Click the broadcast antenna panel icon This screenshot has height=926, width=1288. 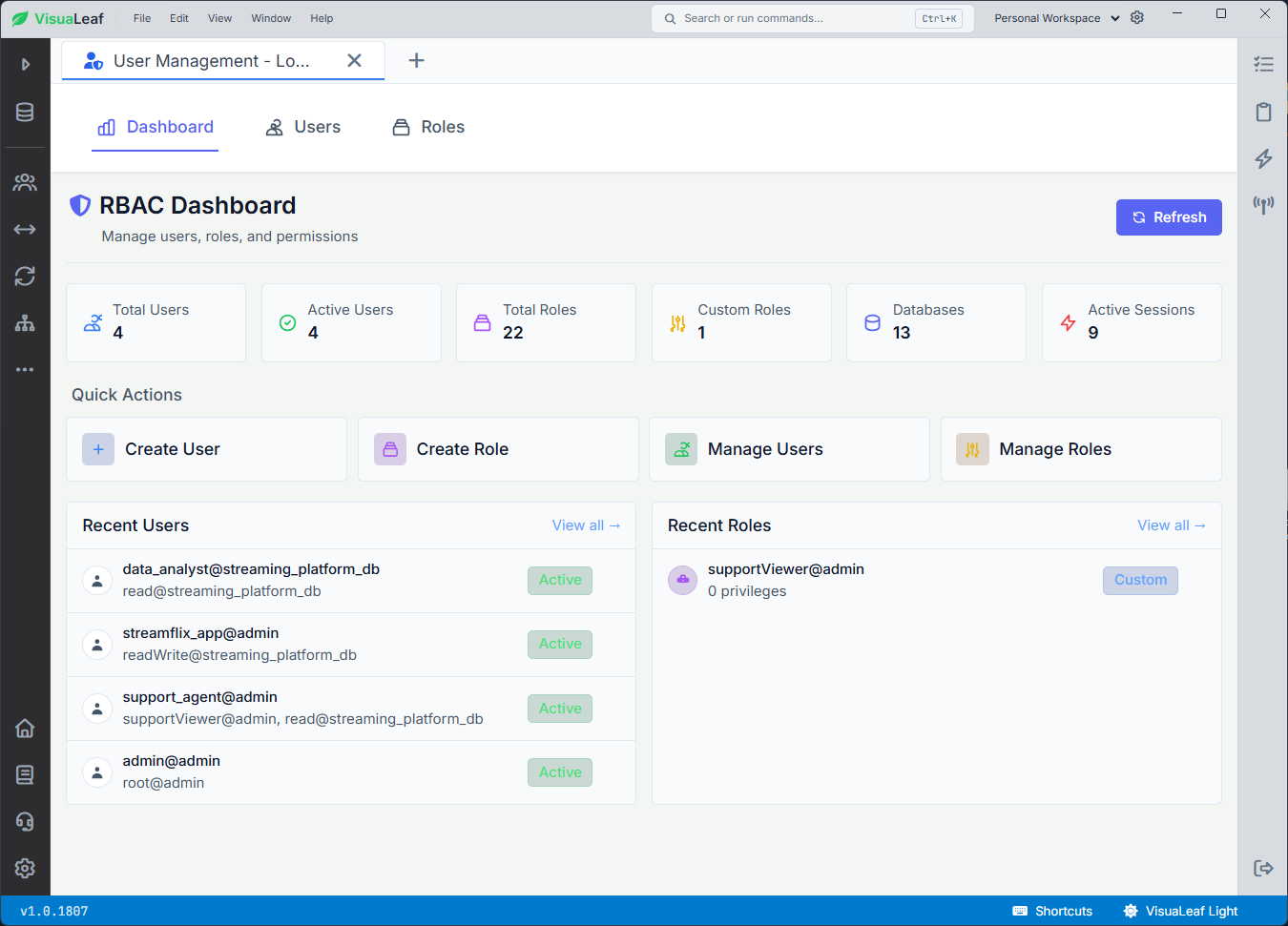tap(1263, 204)
